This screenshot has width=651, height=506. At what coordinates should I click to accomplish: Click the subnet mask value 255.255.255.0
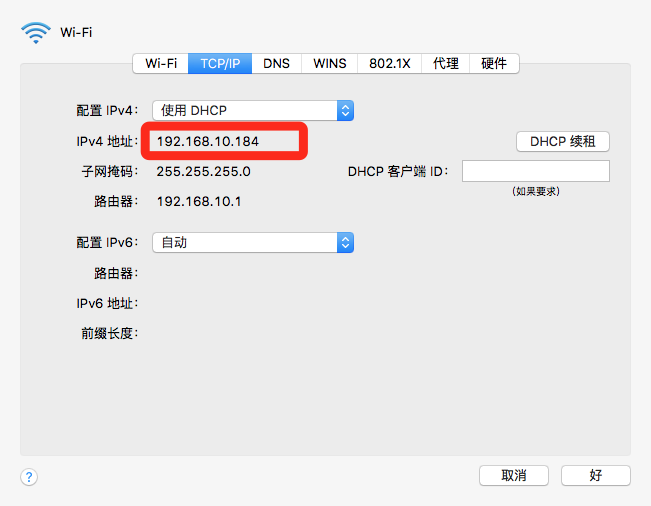pos(203,171)
